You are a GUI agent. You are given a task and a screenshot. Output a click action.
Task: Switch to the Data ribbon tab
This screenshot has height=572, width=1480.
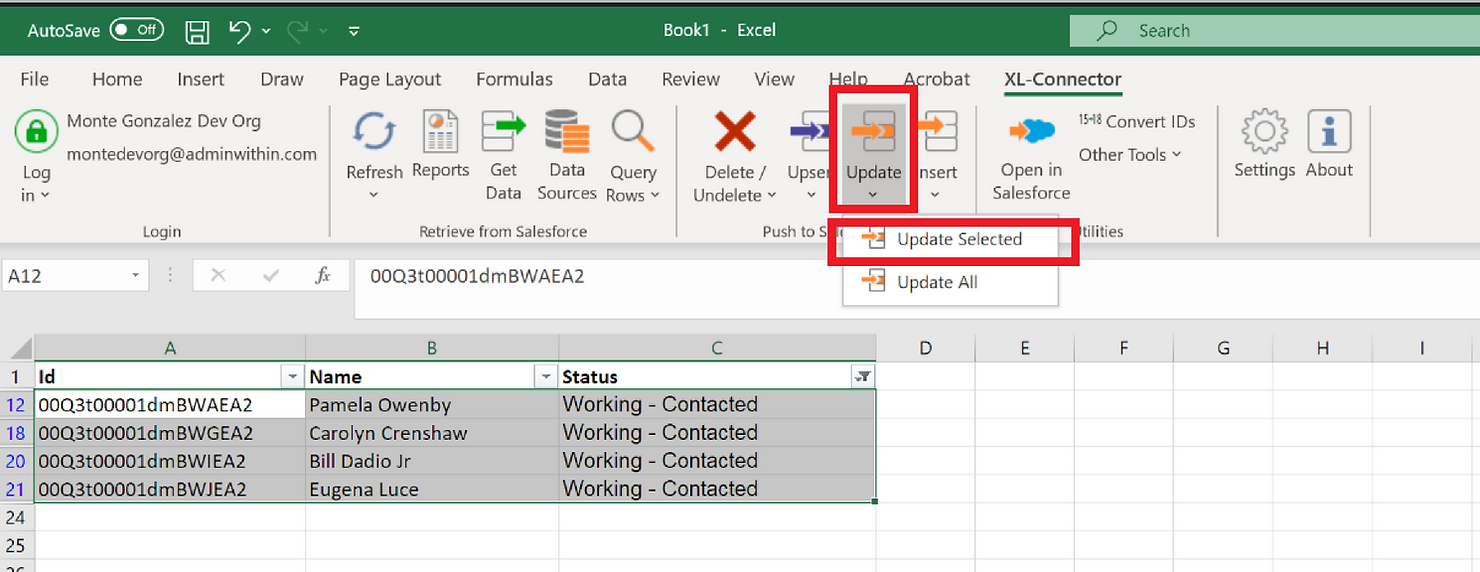coord(607,79)
